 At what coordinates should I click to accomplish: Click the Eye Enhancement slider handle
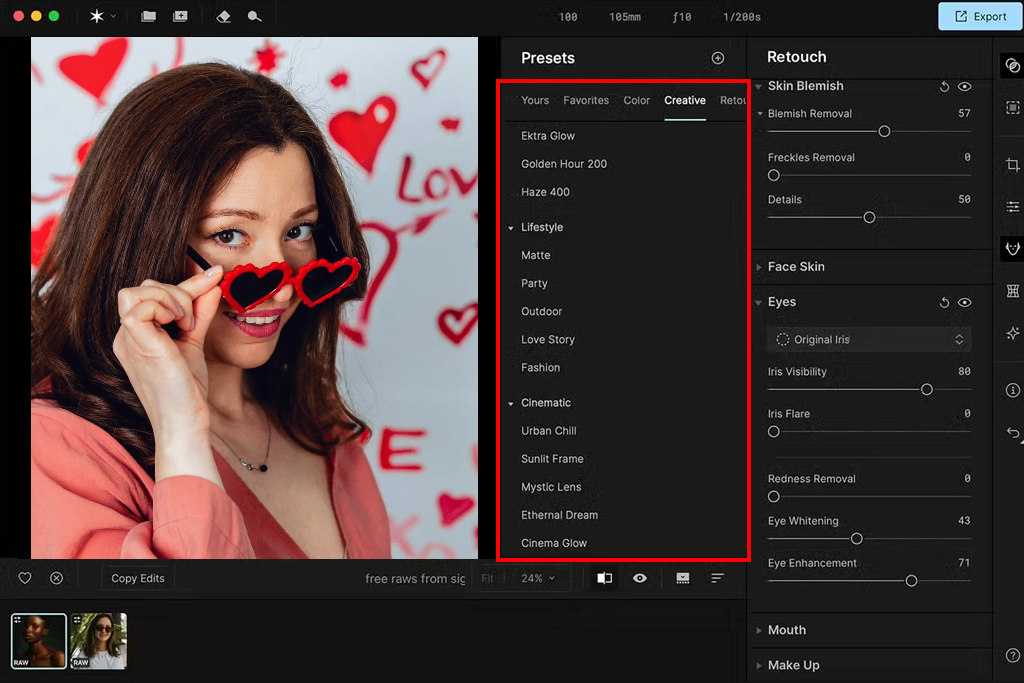pos(912,580)
